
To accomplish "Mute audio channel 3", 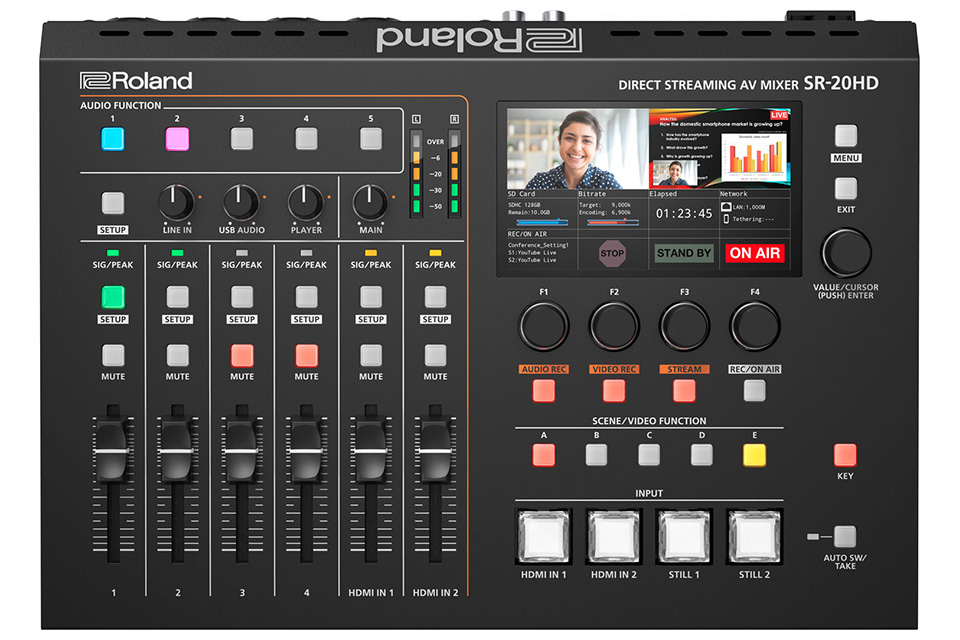I will click(242, 355).
